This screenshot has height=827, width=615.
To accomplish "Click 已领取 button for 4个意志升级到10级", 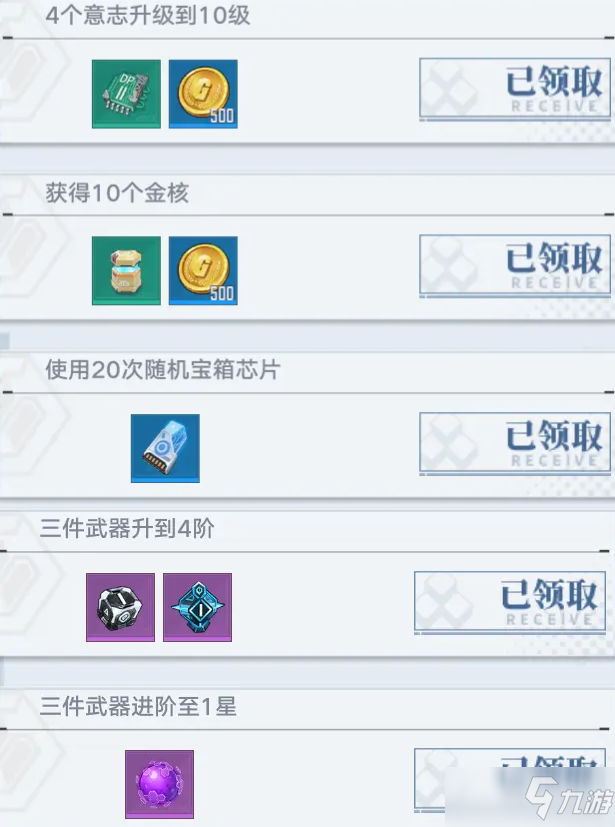I will click(x=515, y=88).
